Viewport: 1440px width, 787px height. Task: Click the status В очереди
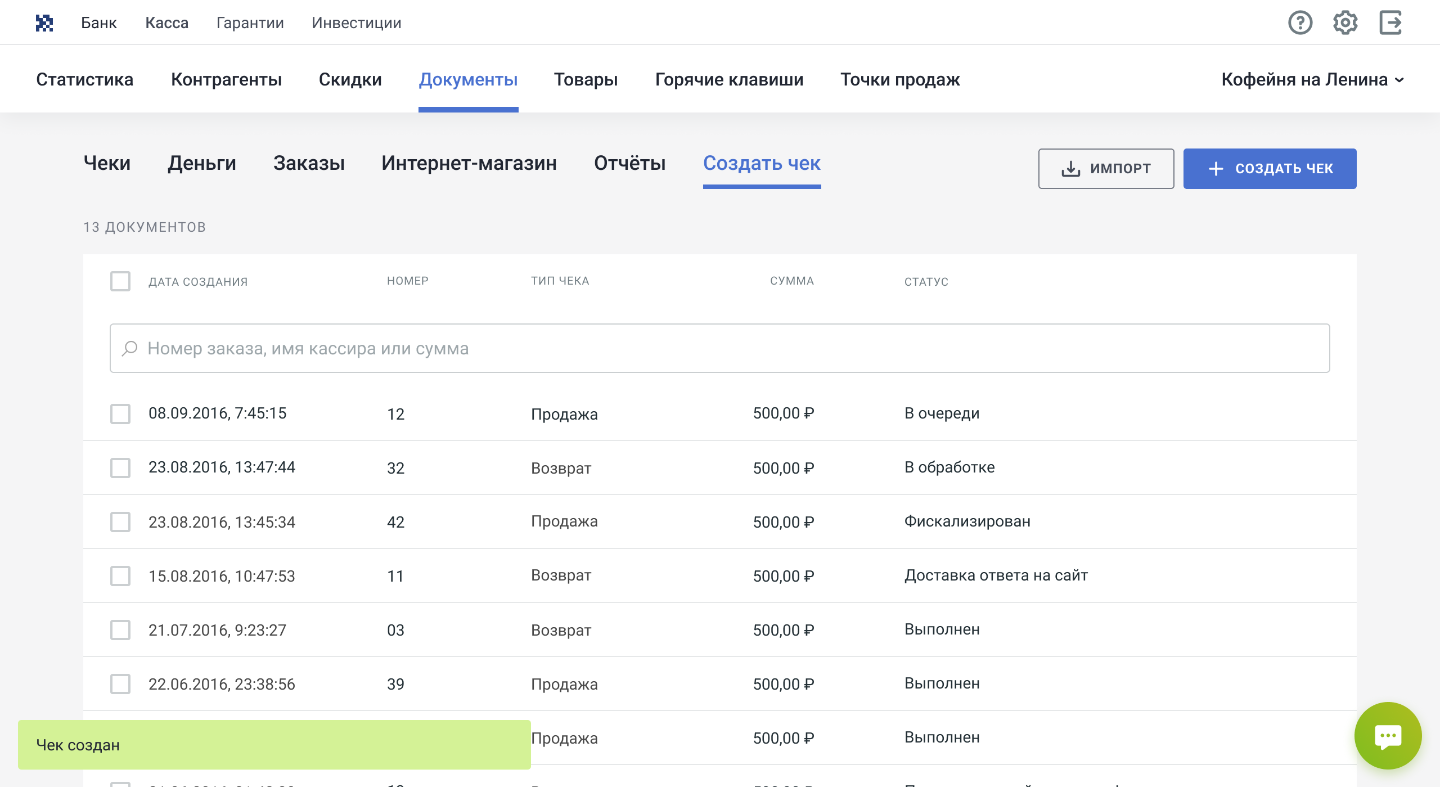[x=942, y=414]
